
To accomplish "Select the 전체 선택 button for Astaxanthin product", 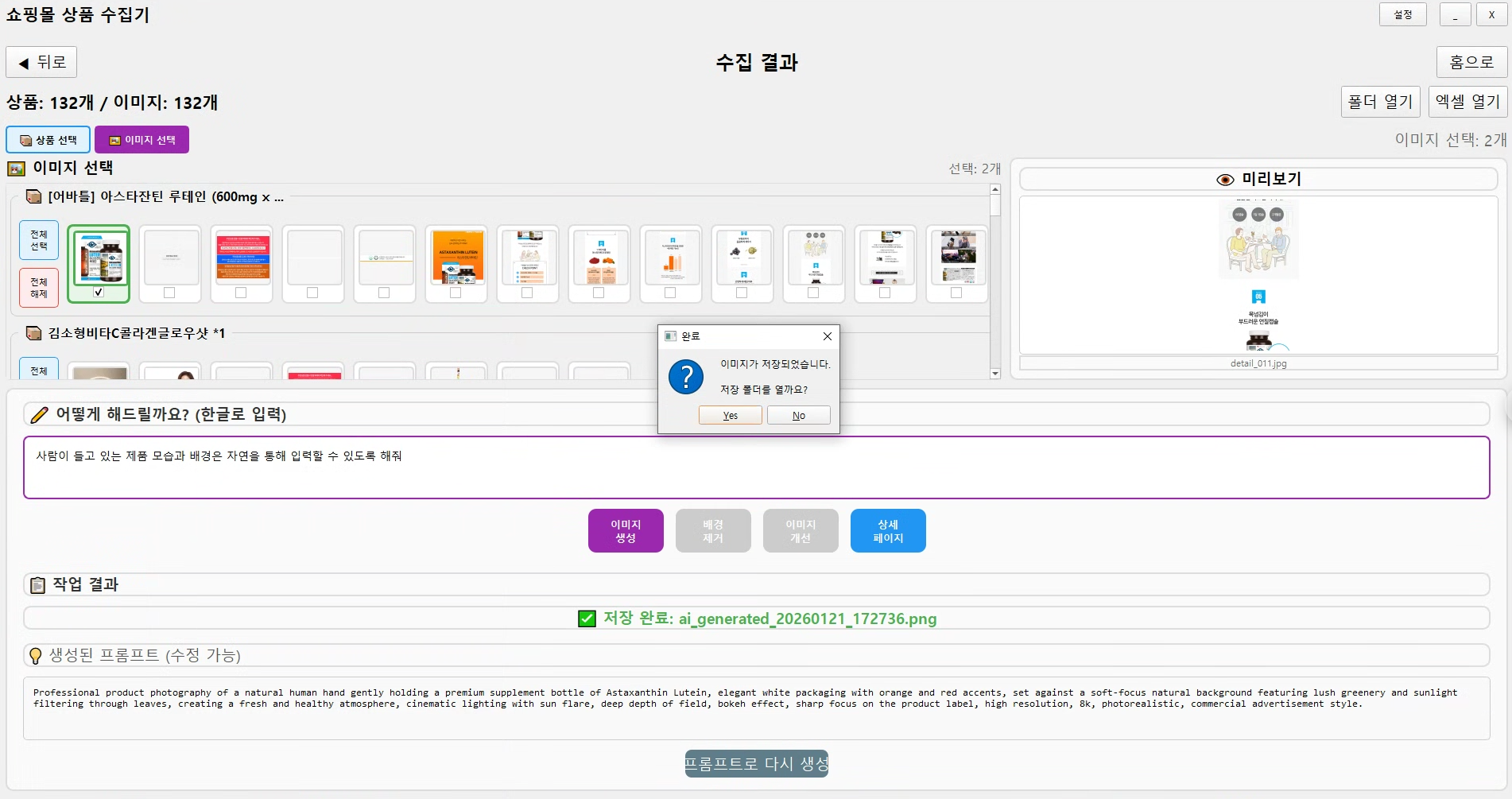I will 39,240.
